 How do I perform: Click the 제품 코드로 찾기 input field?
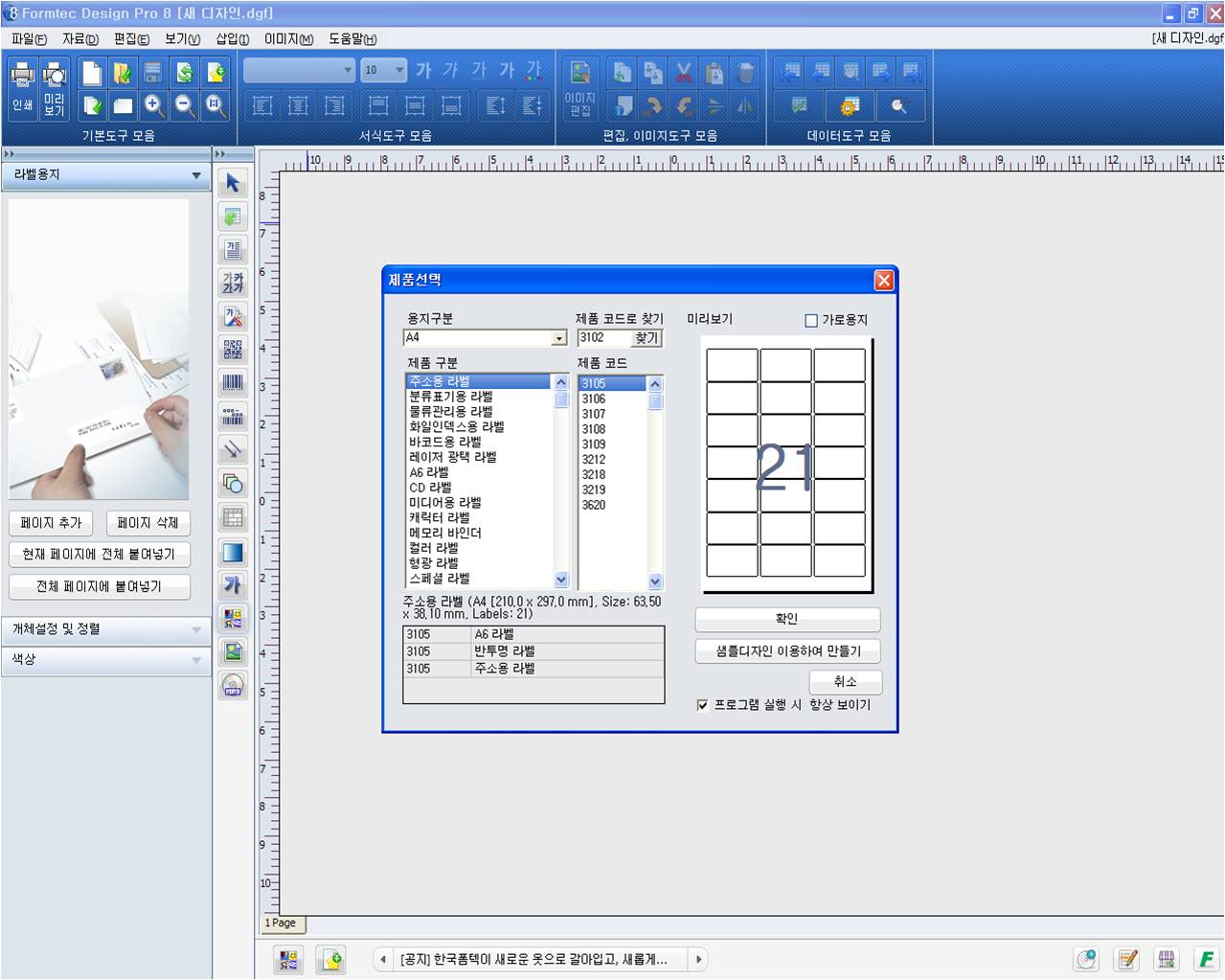(x=604, y=338)
